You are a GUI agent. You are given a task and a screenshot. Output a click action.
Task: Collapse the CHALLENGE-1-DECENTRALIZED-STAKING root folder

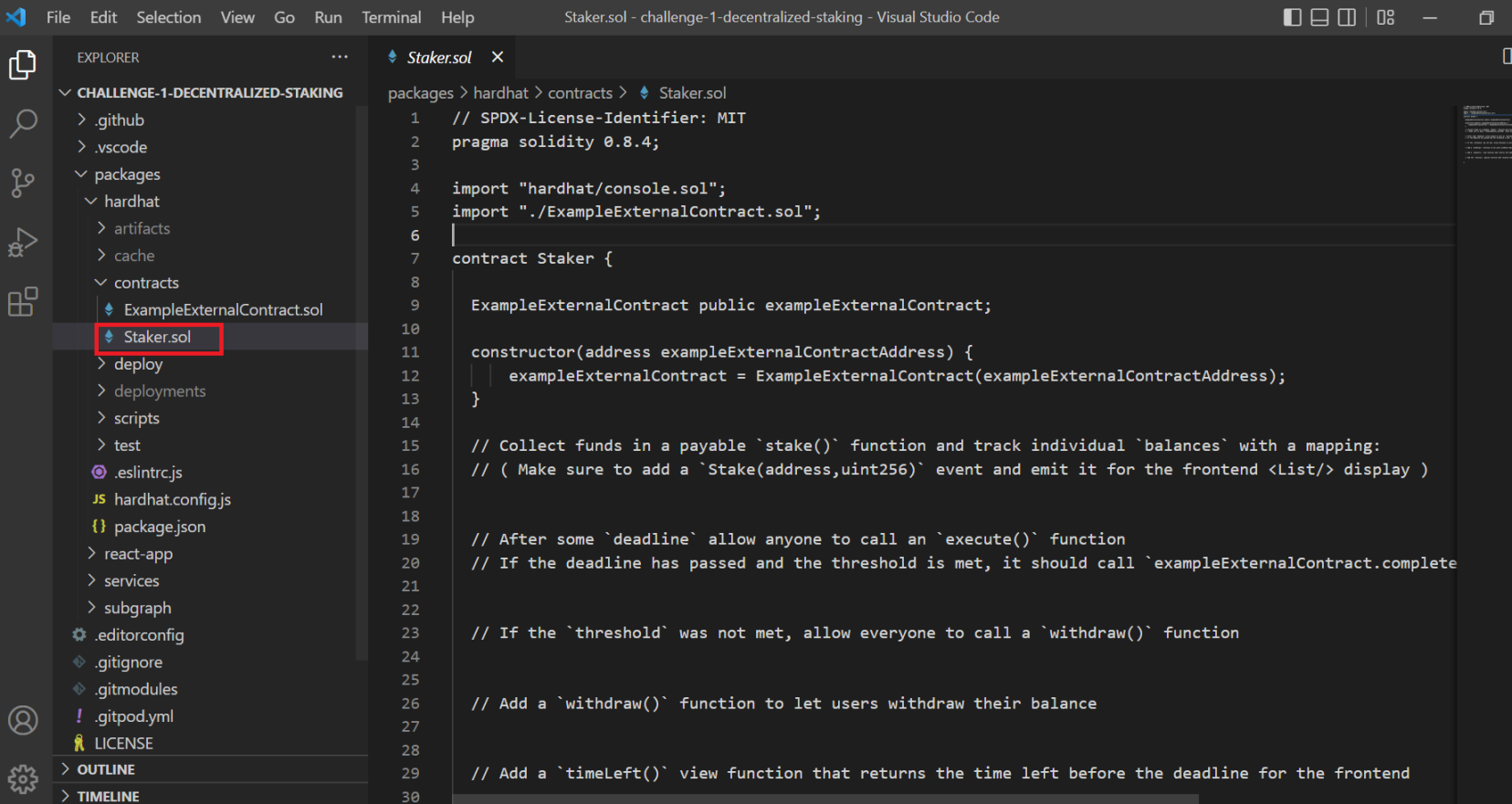(x=65, y=92)
